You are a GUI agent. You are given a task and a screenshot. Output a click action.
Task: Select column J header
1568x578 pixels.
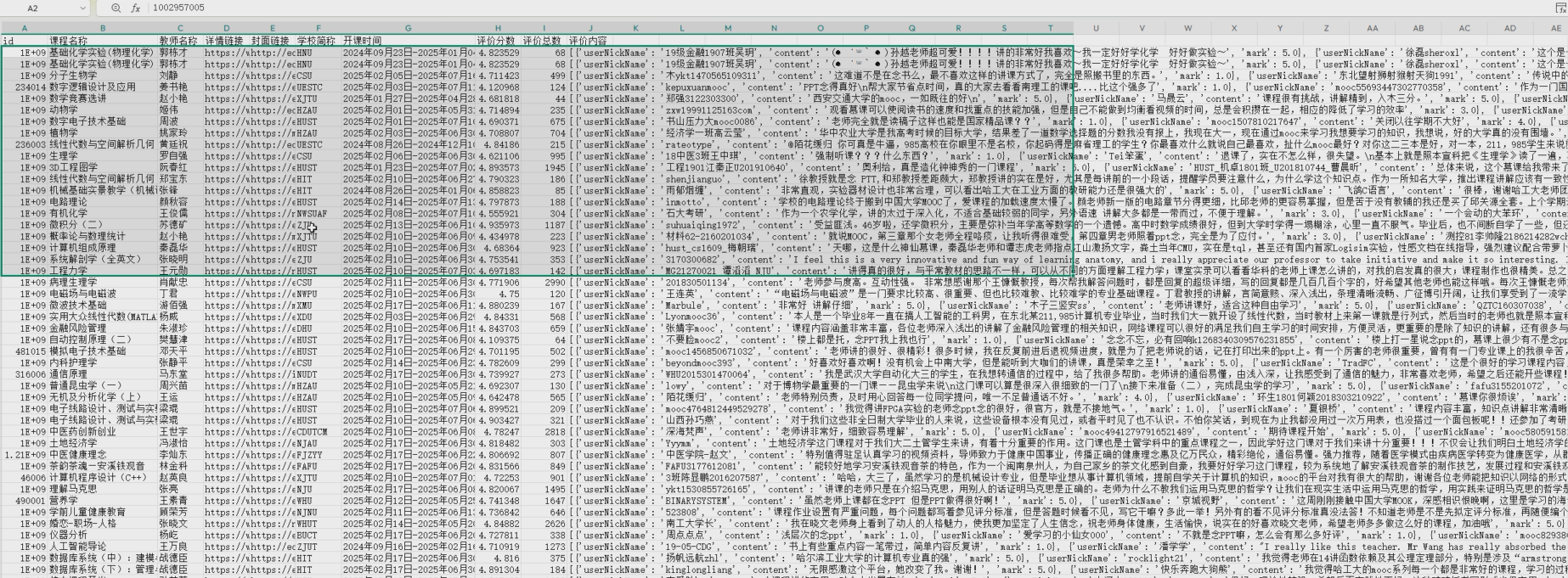pyautogui.click(x=589, y=28)
